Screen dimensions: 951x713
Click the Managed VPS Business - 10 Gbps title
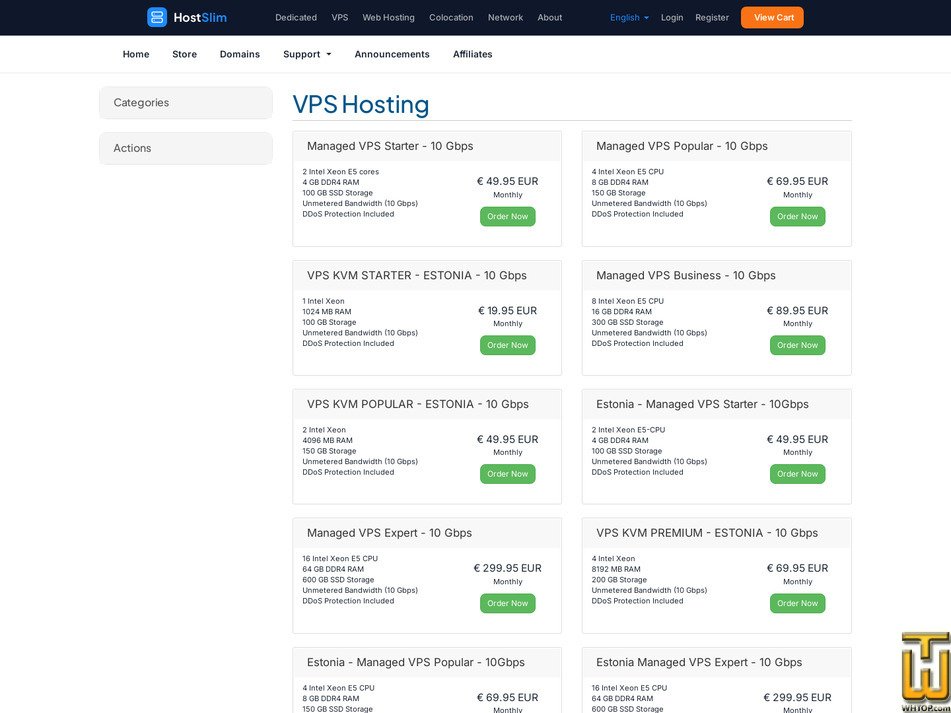pos(686,275)
